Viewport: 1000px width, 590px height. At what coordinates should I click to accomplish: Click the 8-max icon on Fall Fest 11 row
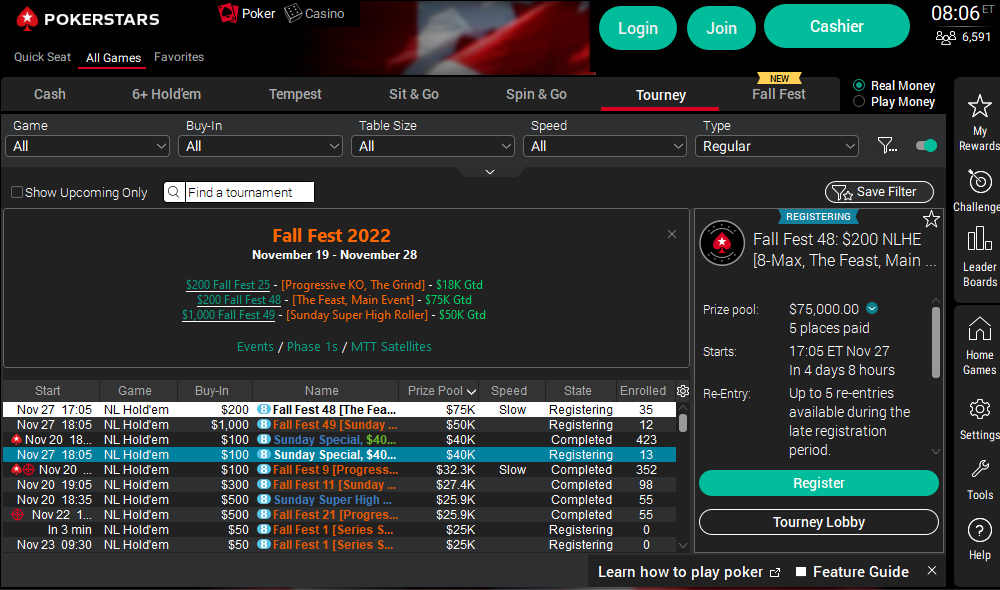(263, 485)
